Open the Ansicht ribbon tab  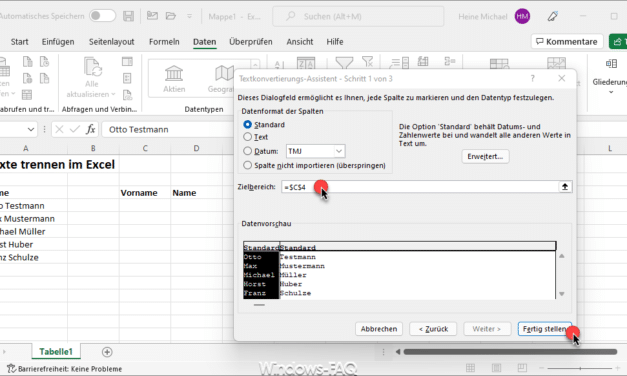coord(300,42)
